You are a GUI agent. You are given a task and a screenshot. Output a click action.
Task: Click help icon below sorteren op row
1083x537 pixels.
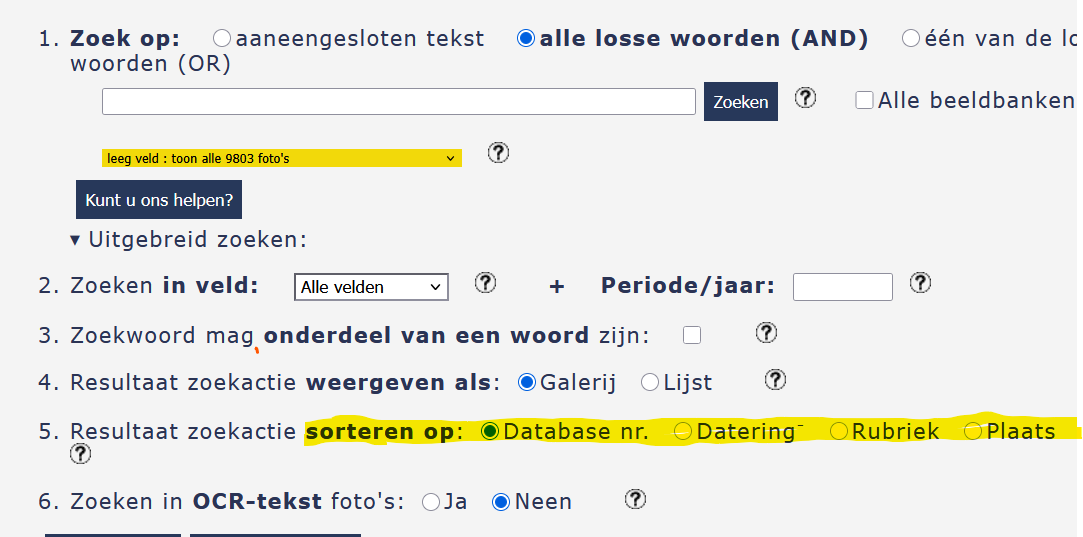click(x=80, y=455)
